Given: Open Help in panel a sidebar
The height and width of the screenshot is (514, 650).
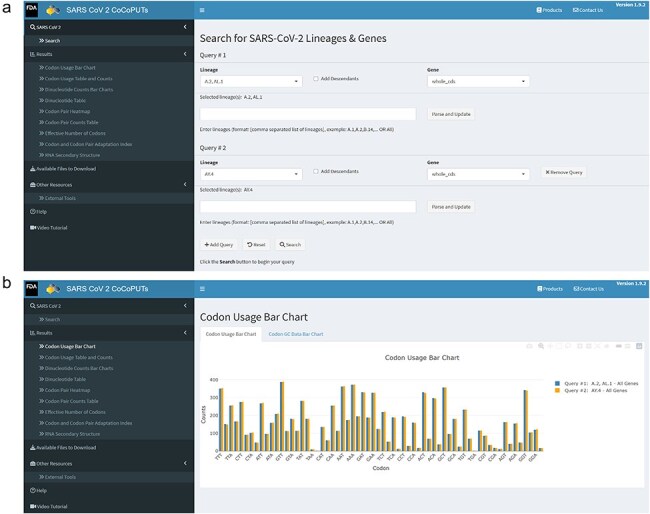Looking at the screenshot, I should click(x=38, y=212).
